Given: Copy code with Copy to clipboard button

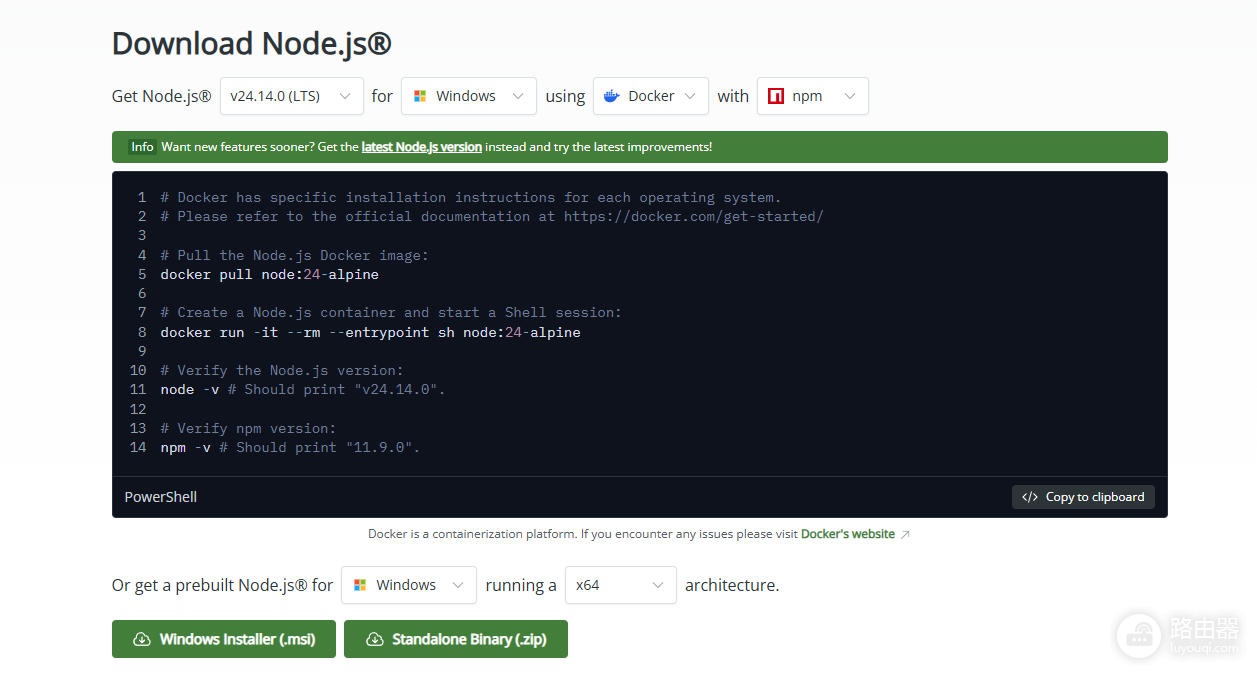Looking at the screenshot, I should click(x=1083, y=497).
